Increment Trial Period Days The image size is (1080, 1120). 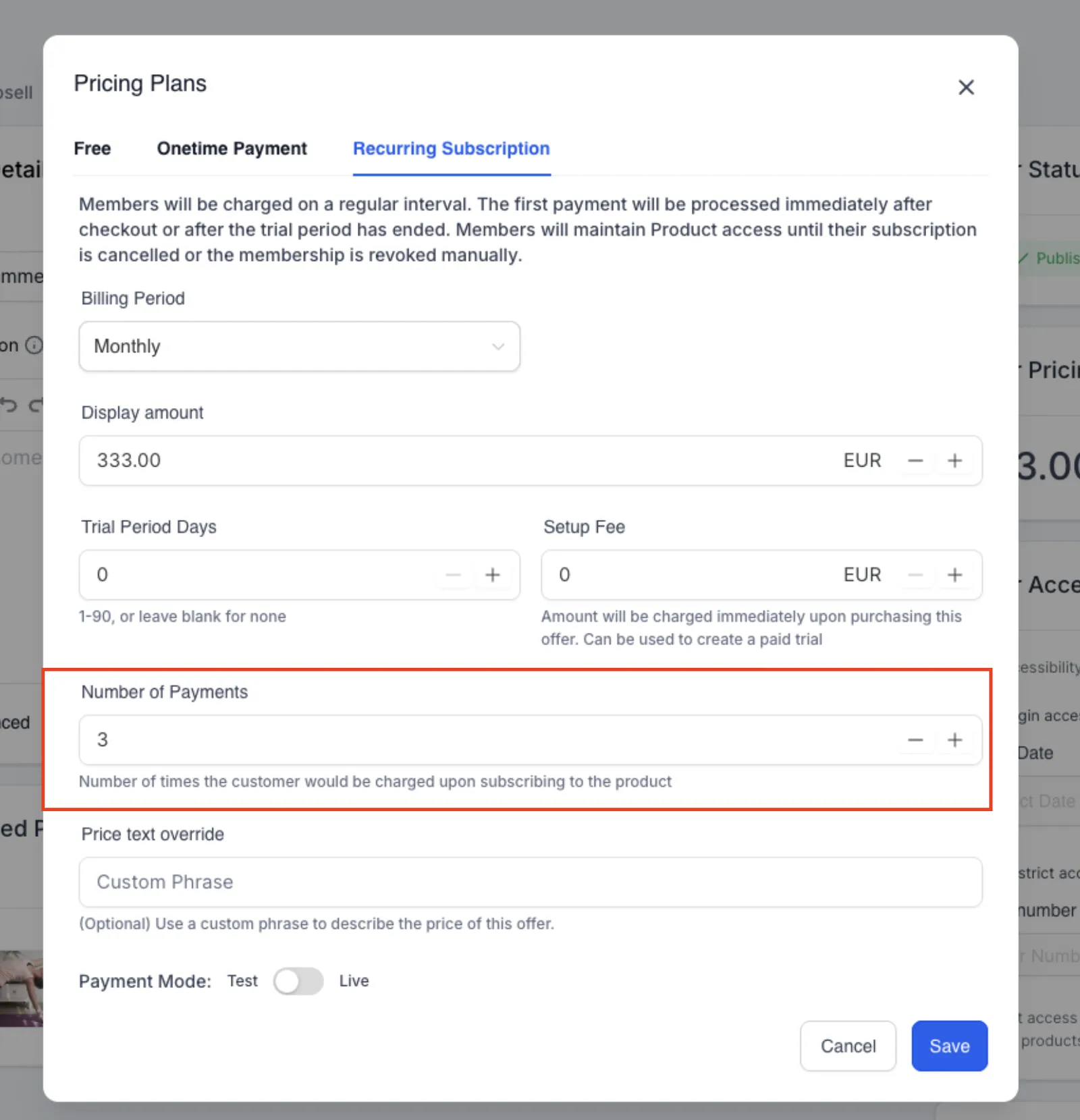tap(493, 575)
